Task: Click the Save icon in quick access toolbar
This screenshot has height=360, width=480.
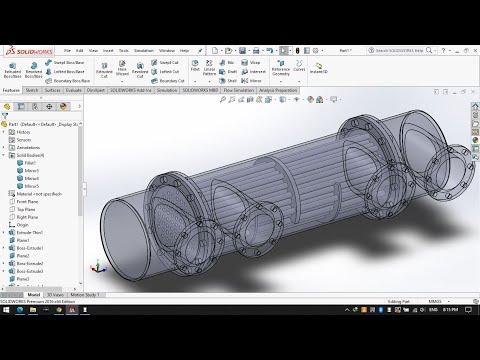Action: pos(242,51)
